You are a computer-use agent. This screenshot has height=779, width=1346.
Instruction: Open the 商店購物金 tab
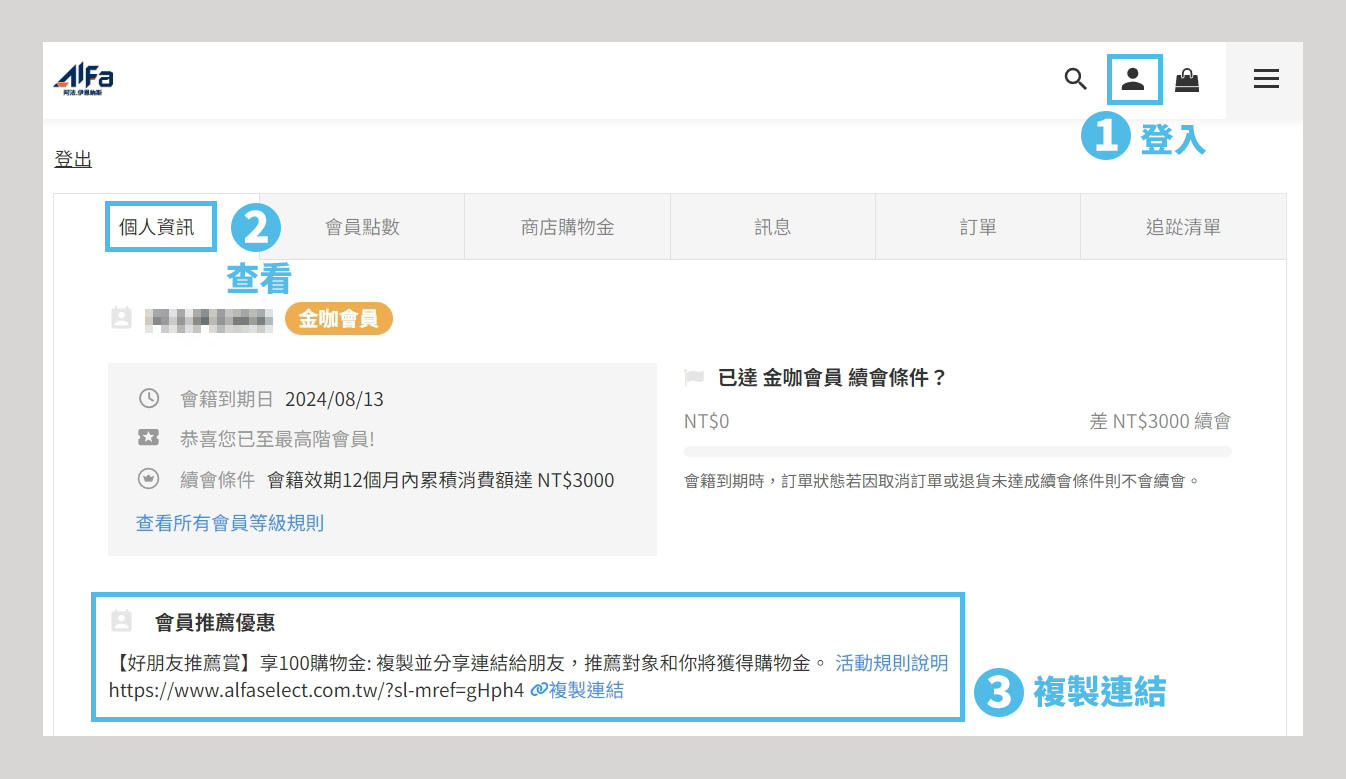point(567,227)
